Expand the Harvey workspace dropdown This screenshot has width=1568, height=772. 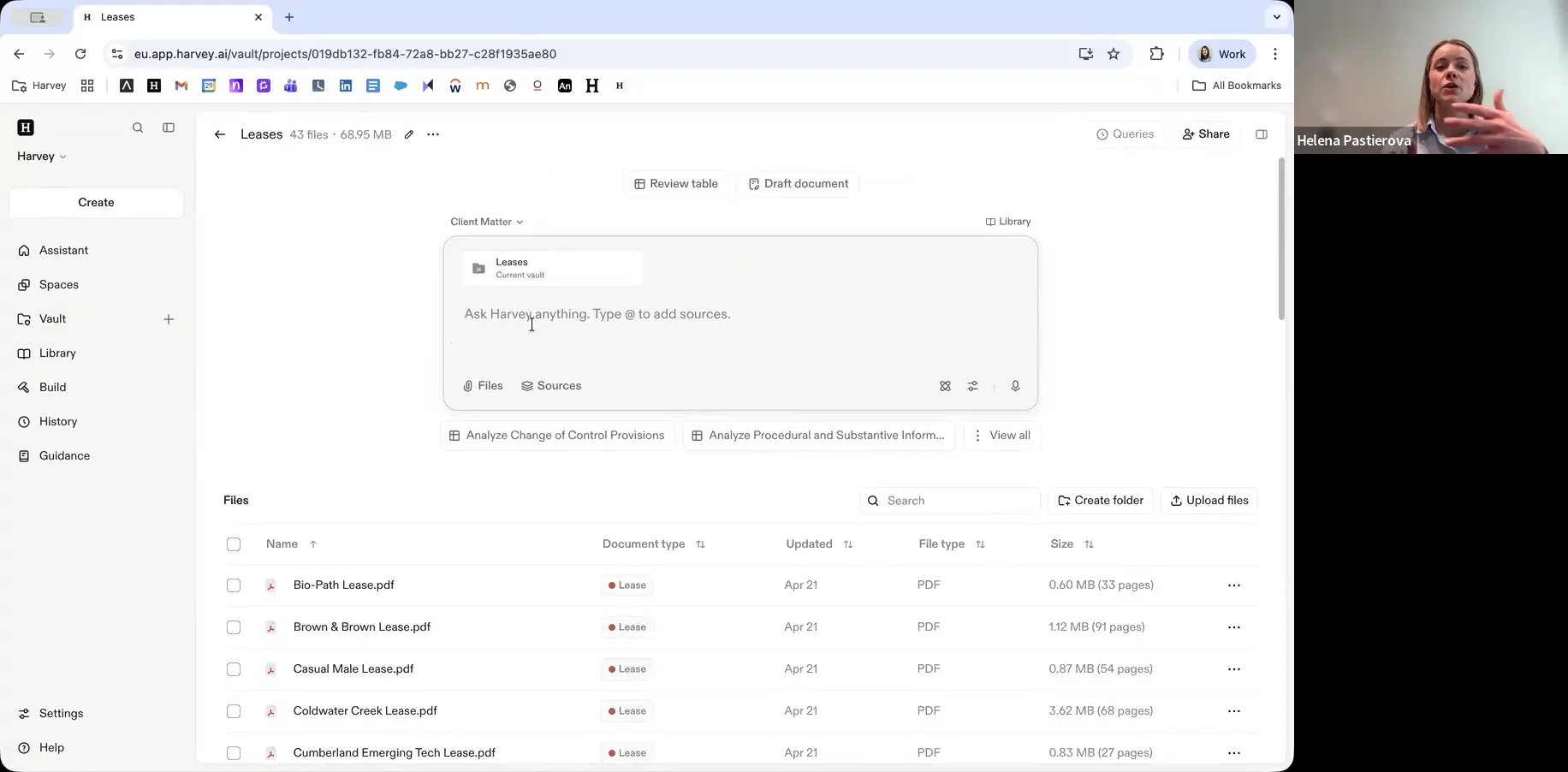(x=42, y=157)
